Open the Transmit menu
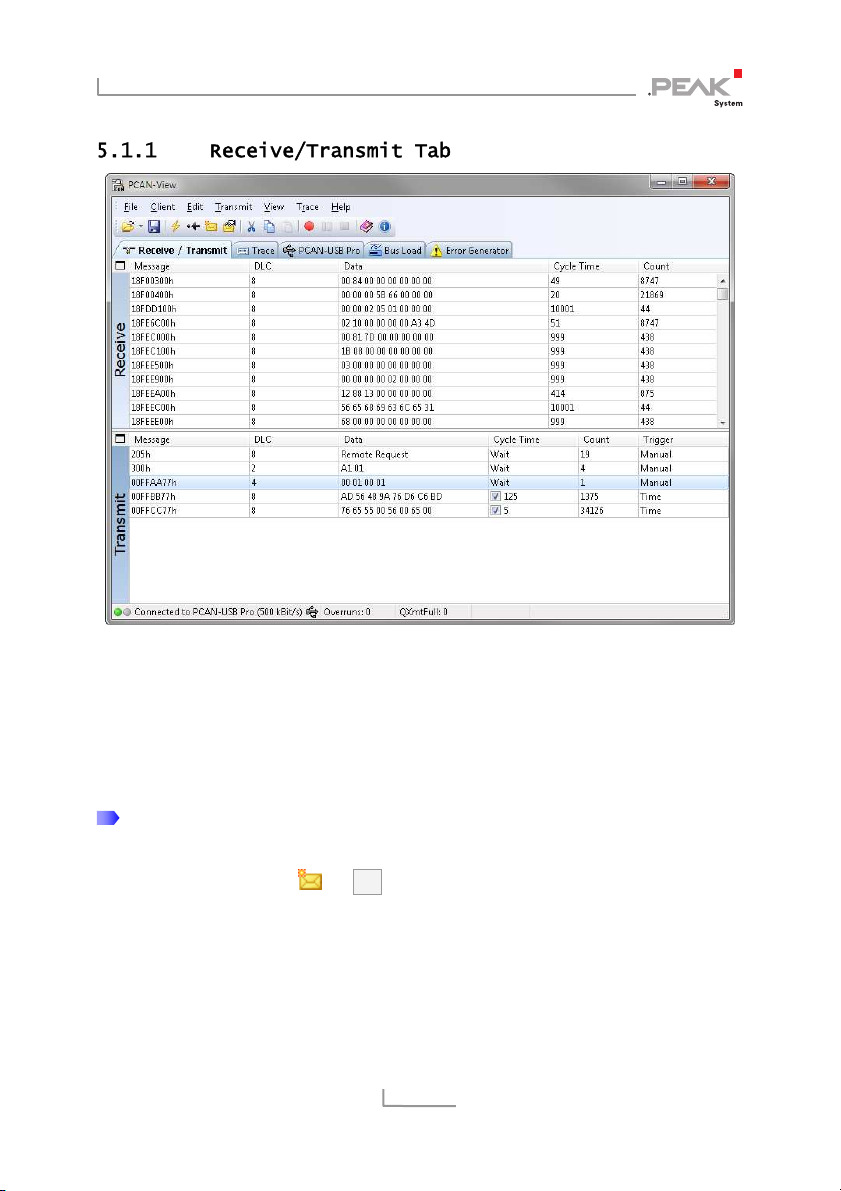The height and width of the screenshot is (1191, 841). tap(234, 207)
